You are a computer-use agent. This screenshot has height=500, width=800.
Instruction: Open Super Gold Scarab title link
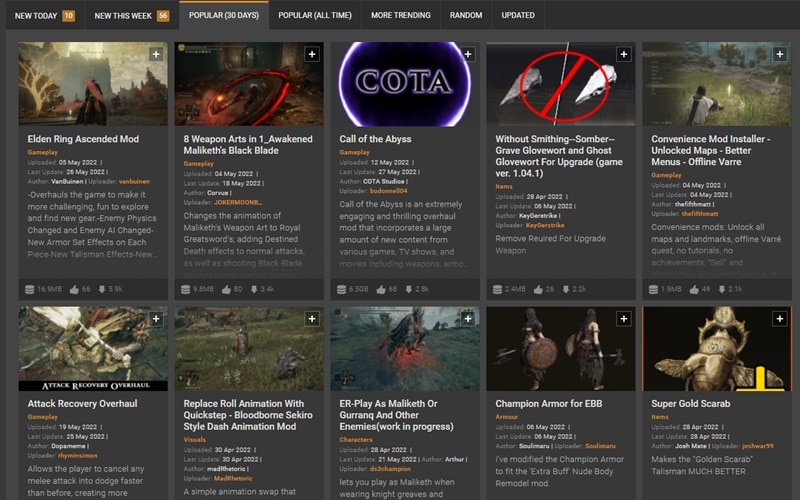690,404
